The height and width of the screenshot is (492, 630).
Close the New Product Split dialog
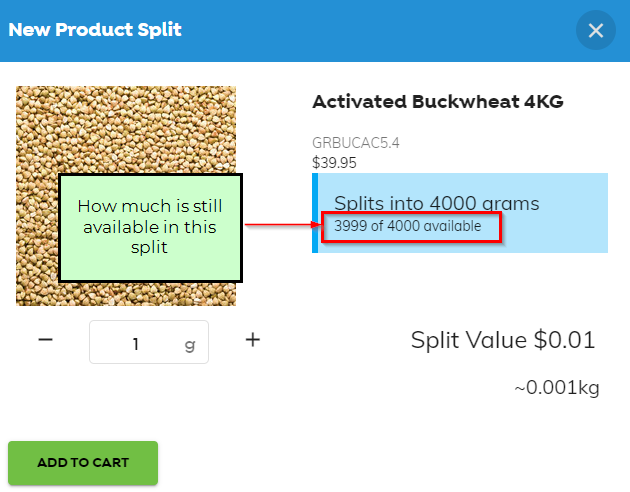(595, 31)
